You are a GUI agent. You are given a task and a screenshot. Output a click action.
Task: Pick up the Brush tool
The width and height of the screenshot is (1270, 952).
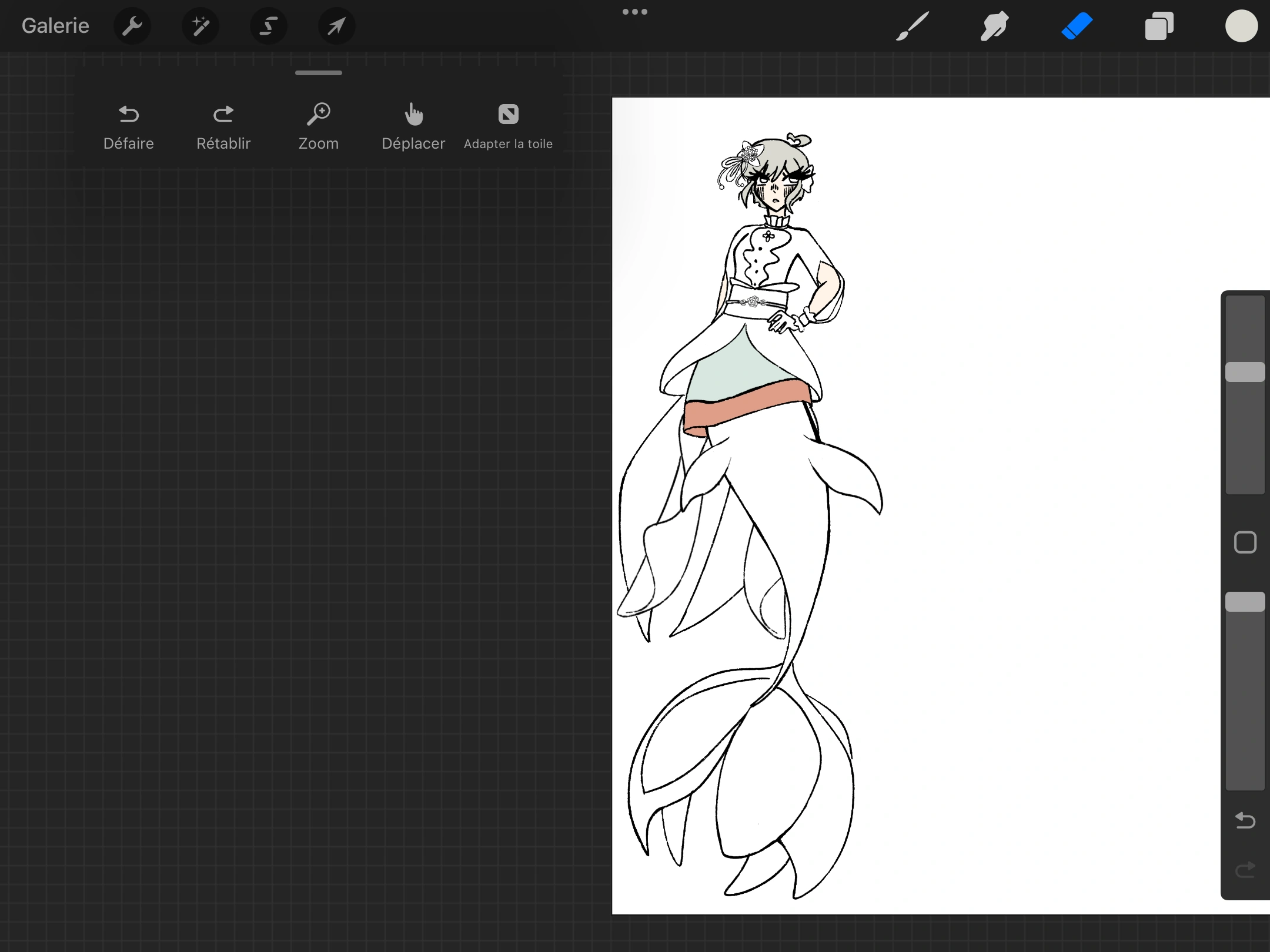coord(912,25)
